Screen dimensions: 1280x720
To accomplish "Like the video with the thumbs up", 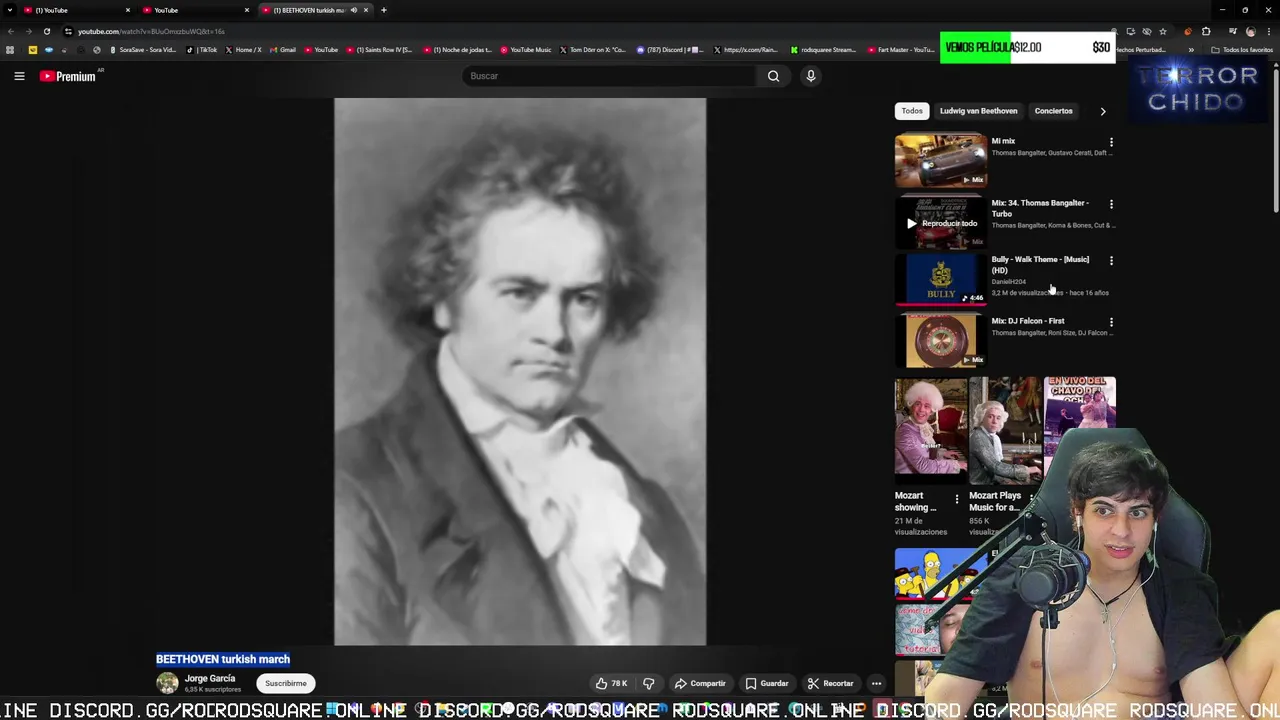I will tap(611, 684).
